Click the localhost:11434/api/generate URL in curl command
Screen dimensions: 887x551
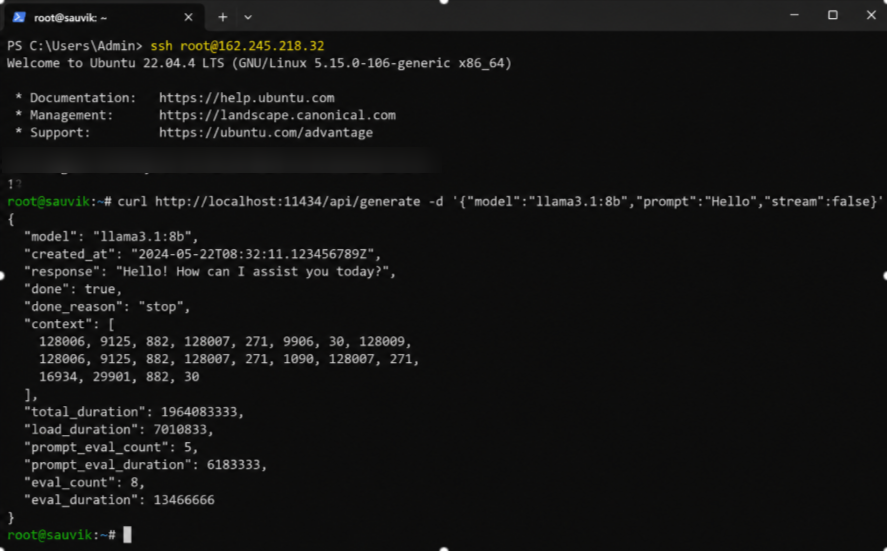pyautogui.click(x=287, y=202)
